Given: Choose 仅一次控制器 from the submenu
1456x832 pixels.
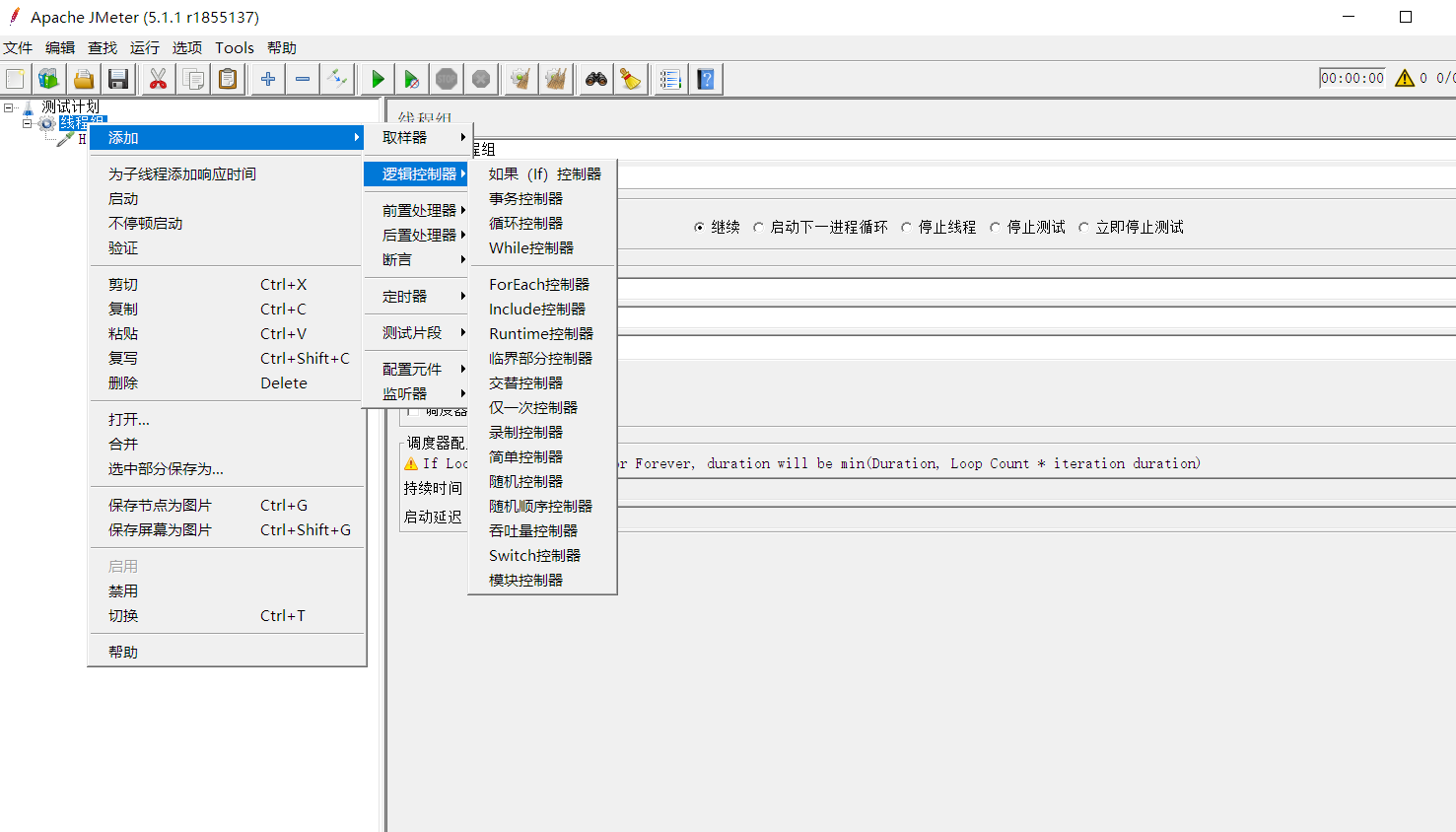Looking at the screenshot, I should 543,407.
